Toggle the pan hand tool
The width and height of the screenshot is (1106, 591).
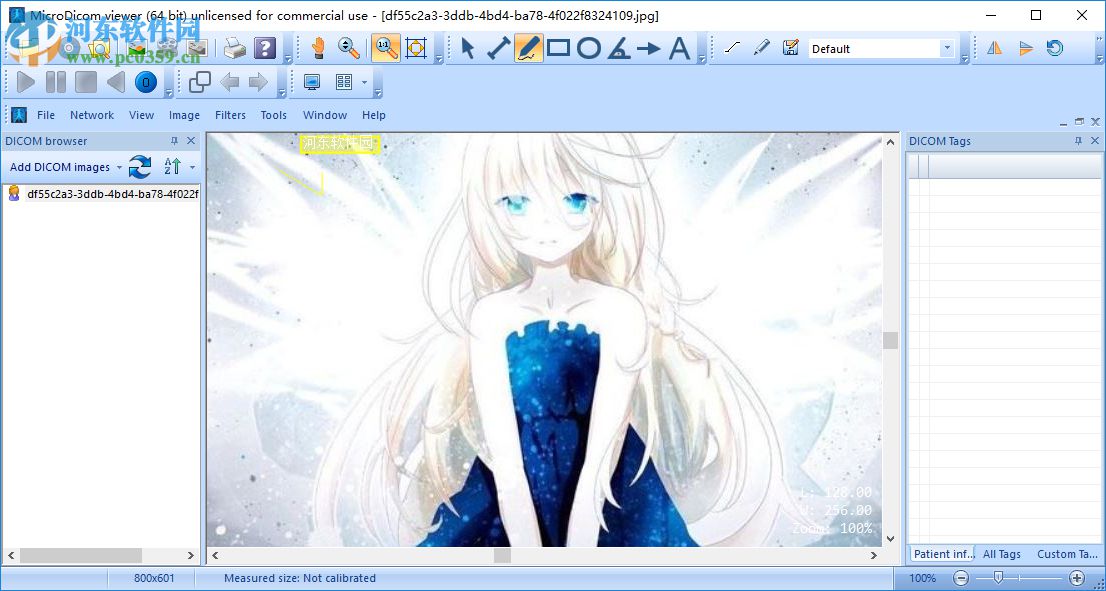coord(319,47)
